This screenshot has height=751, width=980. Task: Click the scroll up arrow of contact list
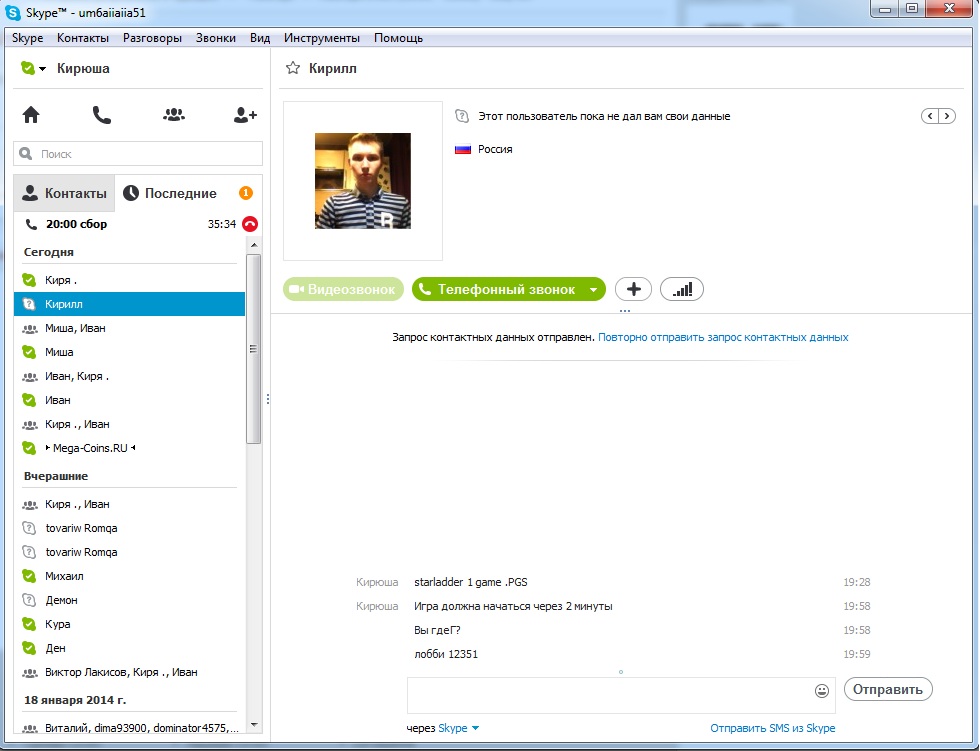254,245
